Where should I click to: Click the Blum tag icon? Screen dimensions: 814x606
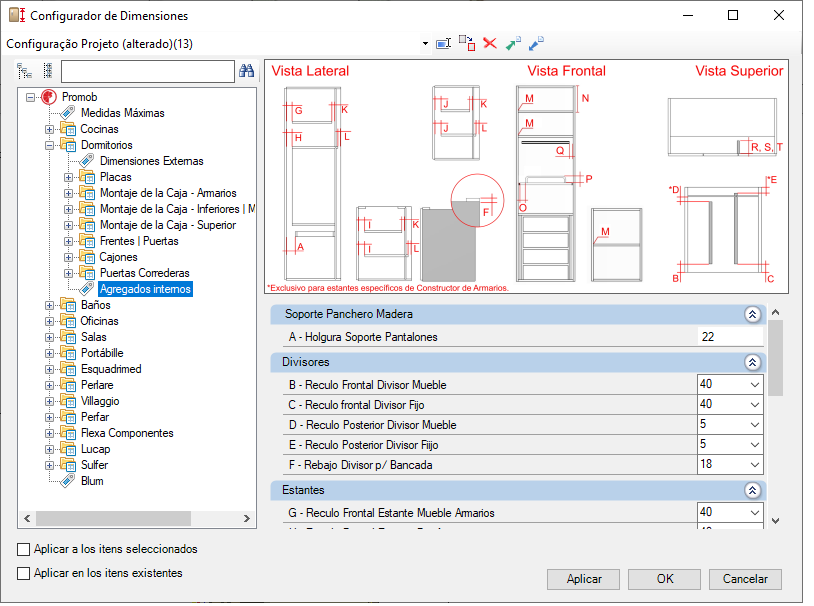pyautogui.click(x=68, y=481)
